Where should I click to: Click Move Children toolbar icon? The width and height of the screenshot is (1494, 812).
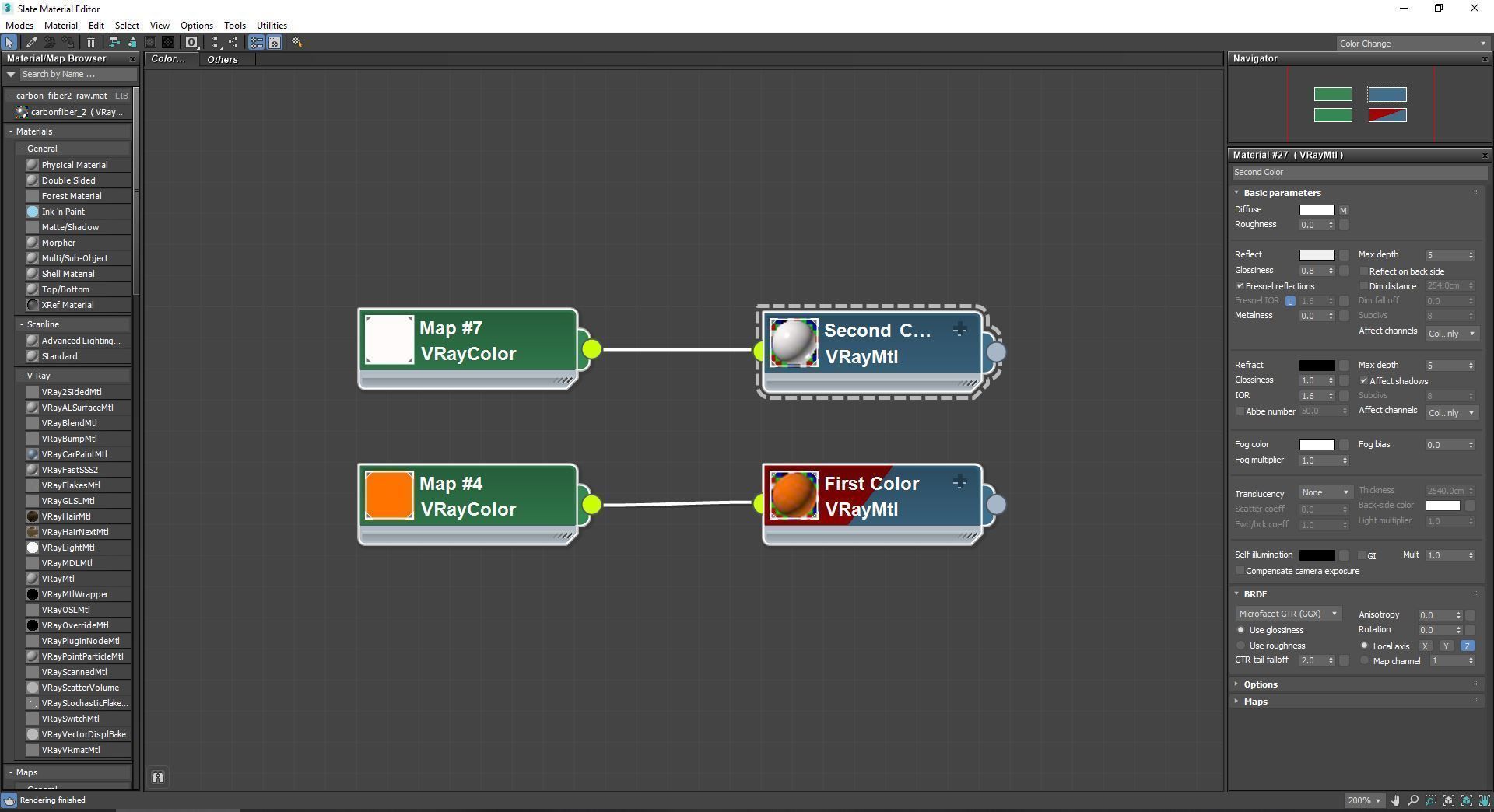click(x=114, y=43)
